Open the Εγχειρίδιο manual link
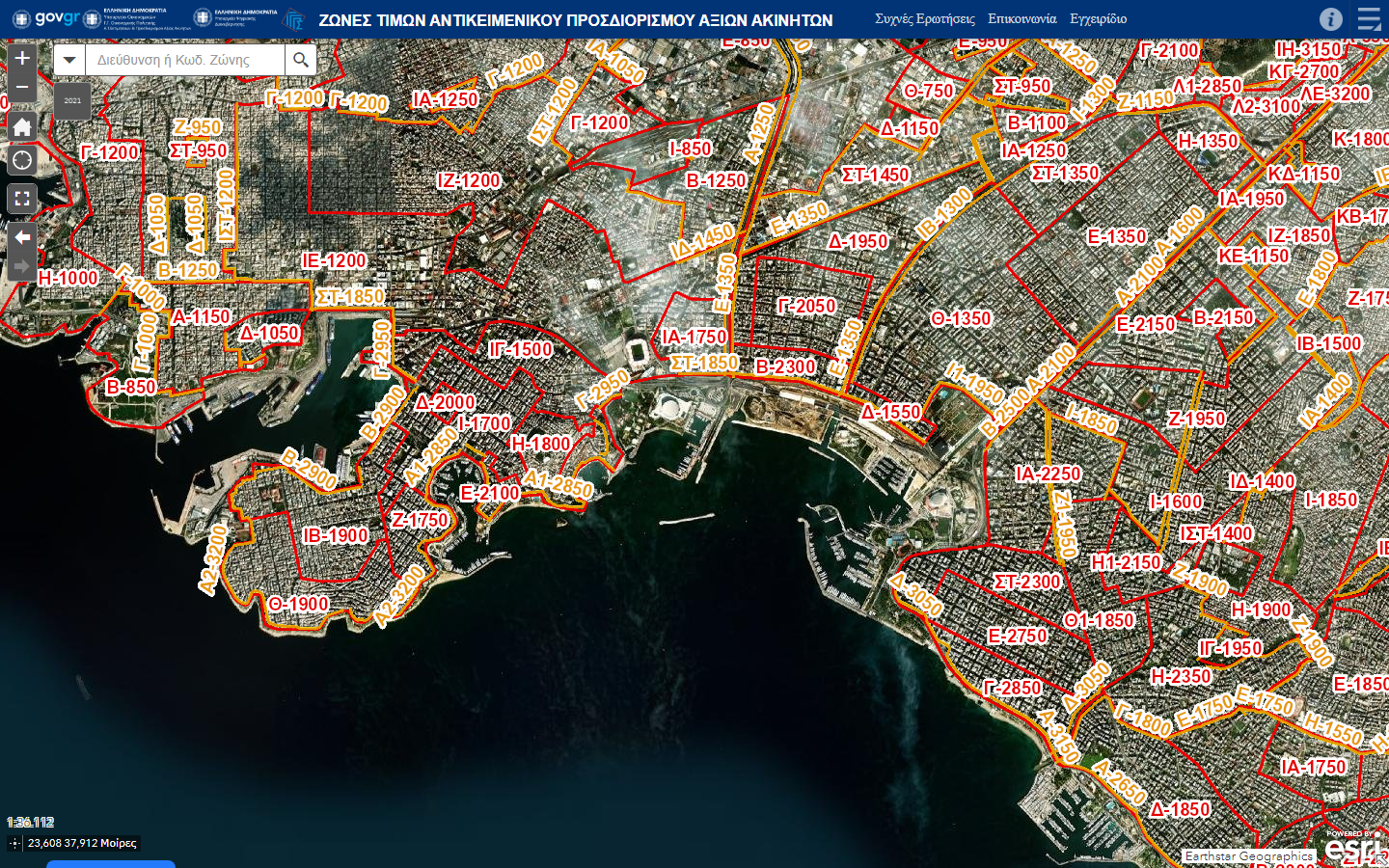 1098,19
